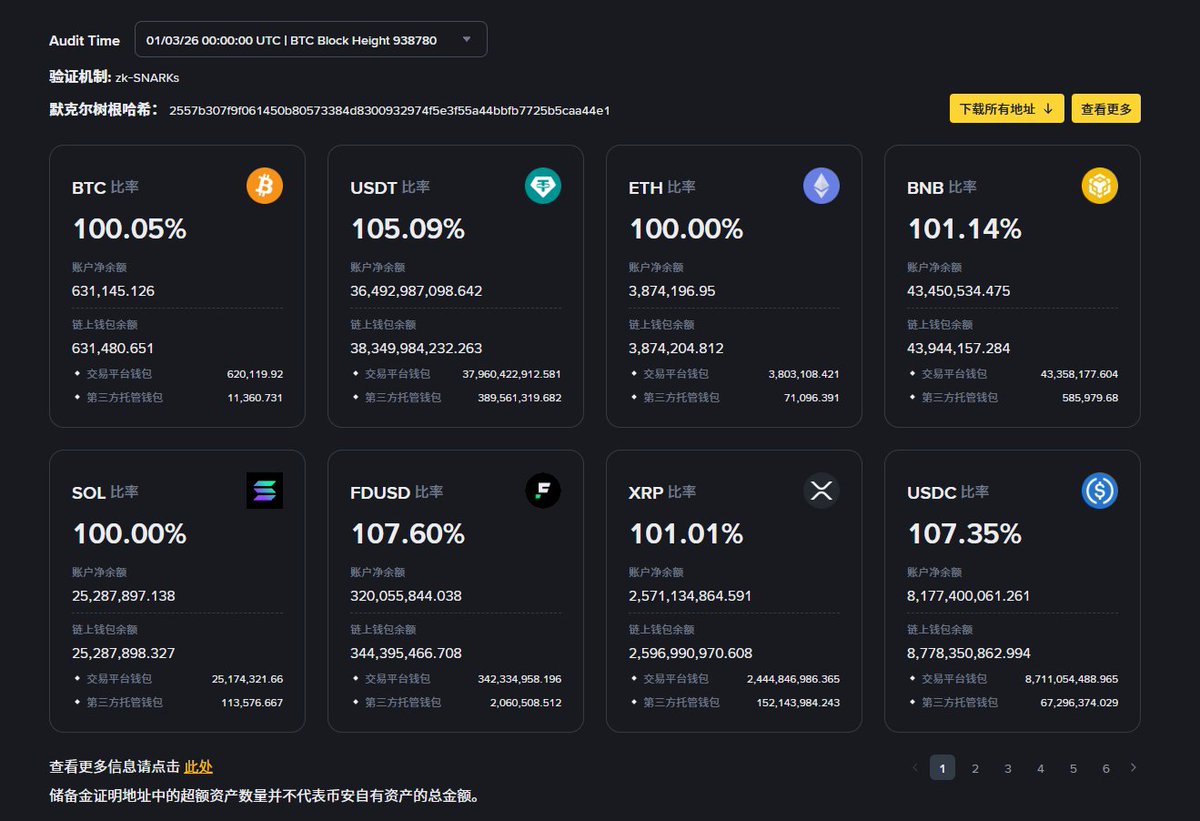Screen dimensions: 1200x821
Task: Click the 查看更多 button
Action: tap(1106, 109)
